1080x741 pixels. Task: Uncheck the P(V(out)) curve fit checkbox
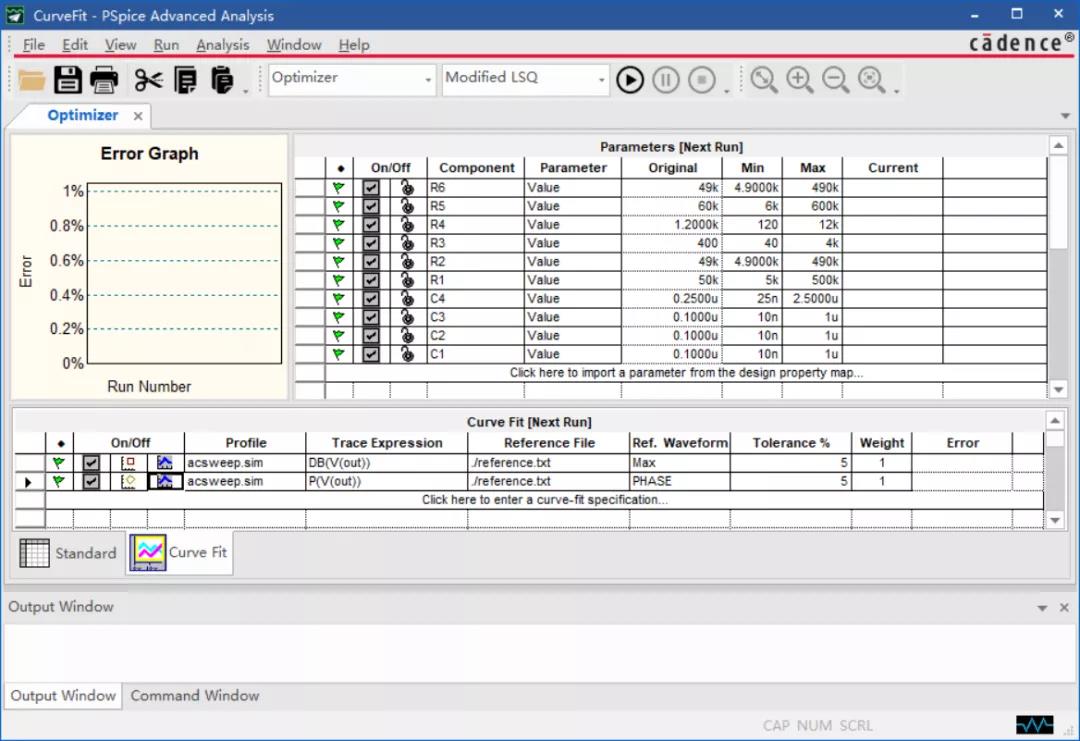pos(91,481)
